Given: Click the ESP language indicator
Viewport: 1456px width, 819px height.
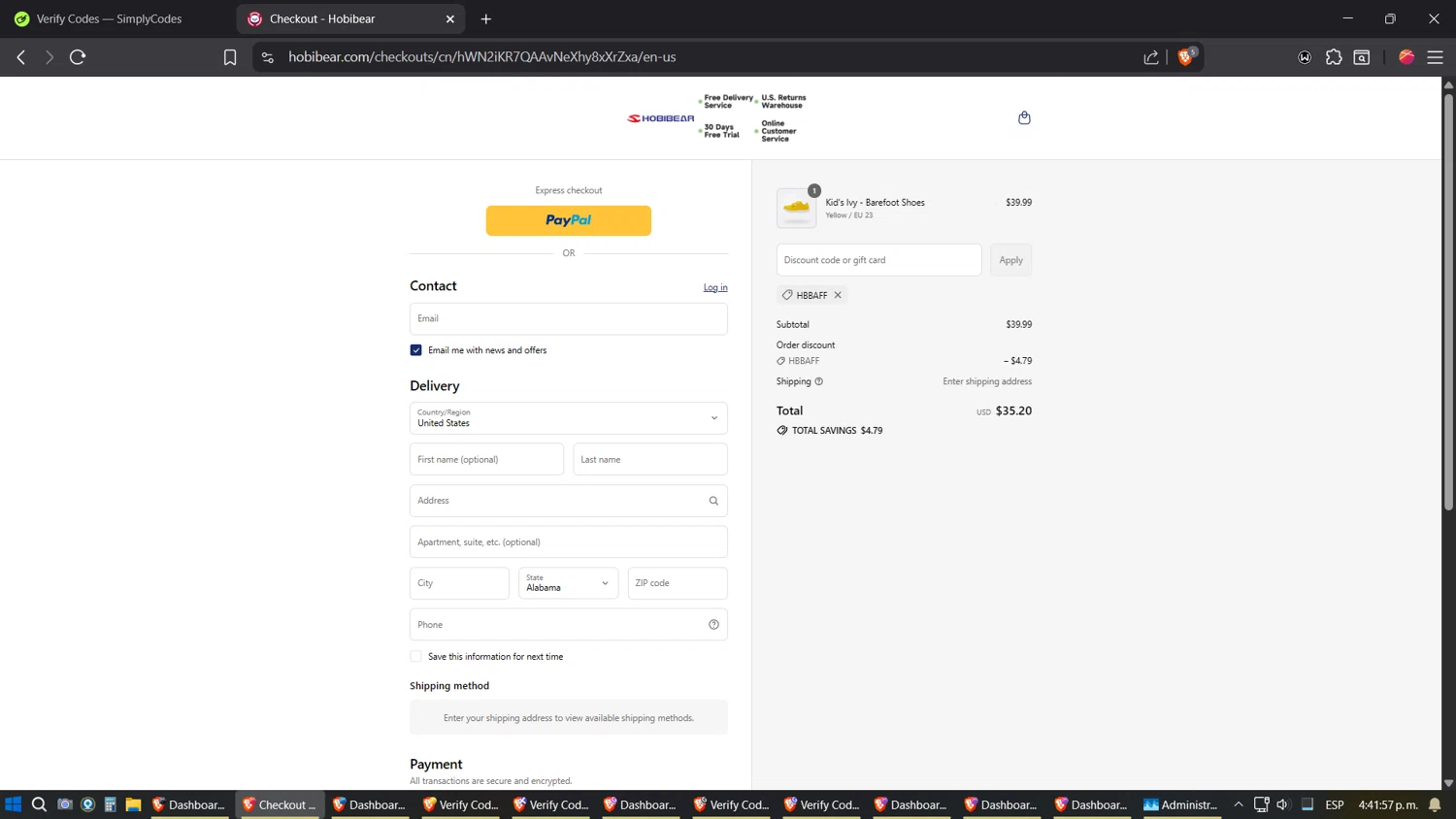Looking at the screenshot, I should click(1335, 804).
